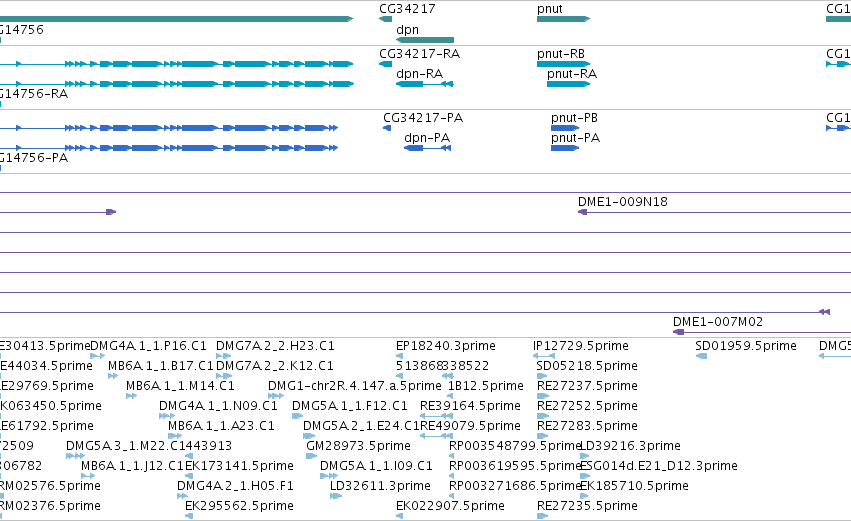
Task: Select the IP12729.5prime EST label
Action: click(x=581, y=346)
